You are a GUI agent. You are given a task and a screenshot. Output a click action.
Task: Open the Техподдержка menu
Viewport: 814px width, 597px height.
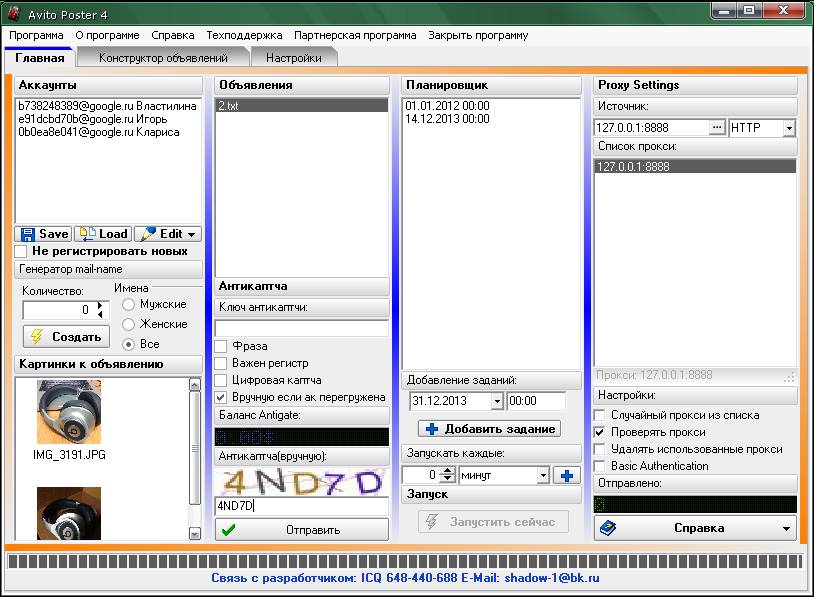pyautogui.click(x=245, y=35)
